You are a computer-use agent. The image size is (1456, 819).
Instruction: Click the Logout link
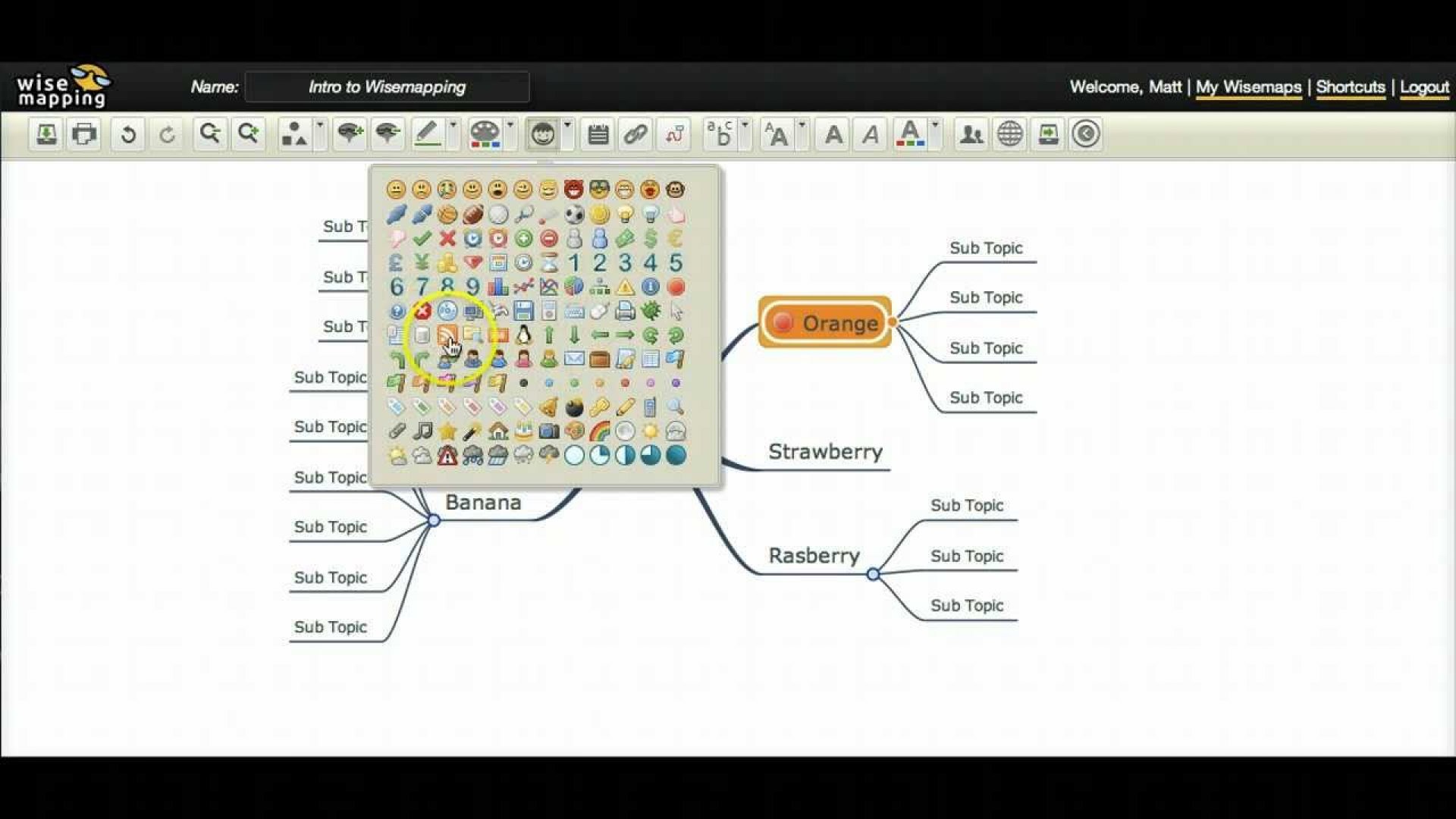coord(1423,87)
